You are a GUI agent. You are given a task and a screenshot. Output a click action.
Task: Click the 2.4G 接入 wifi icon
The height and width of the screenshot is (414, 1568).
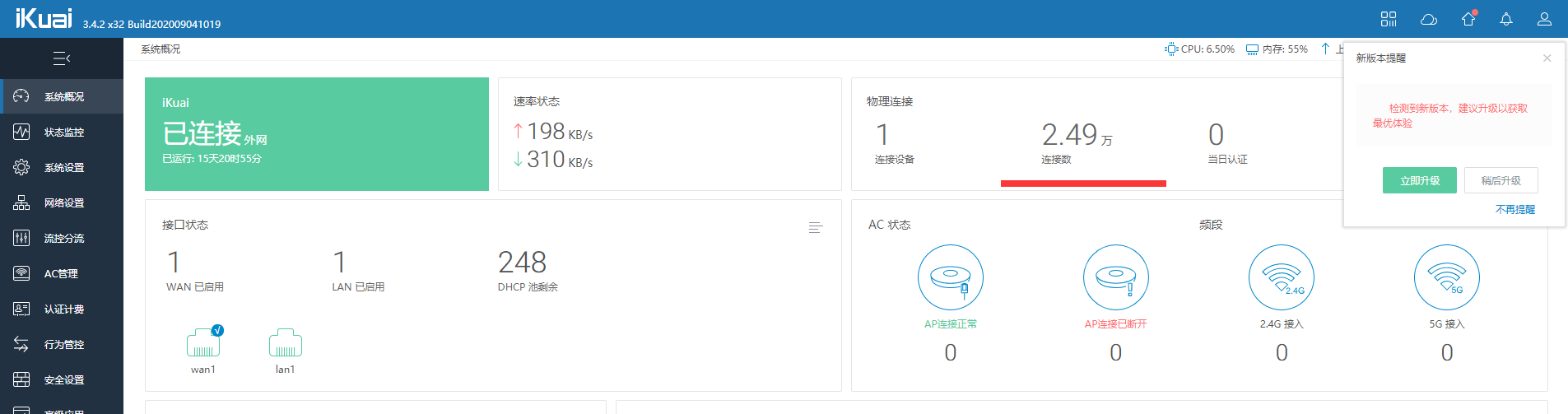pos(1282,277)
